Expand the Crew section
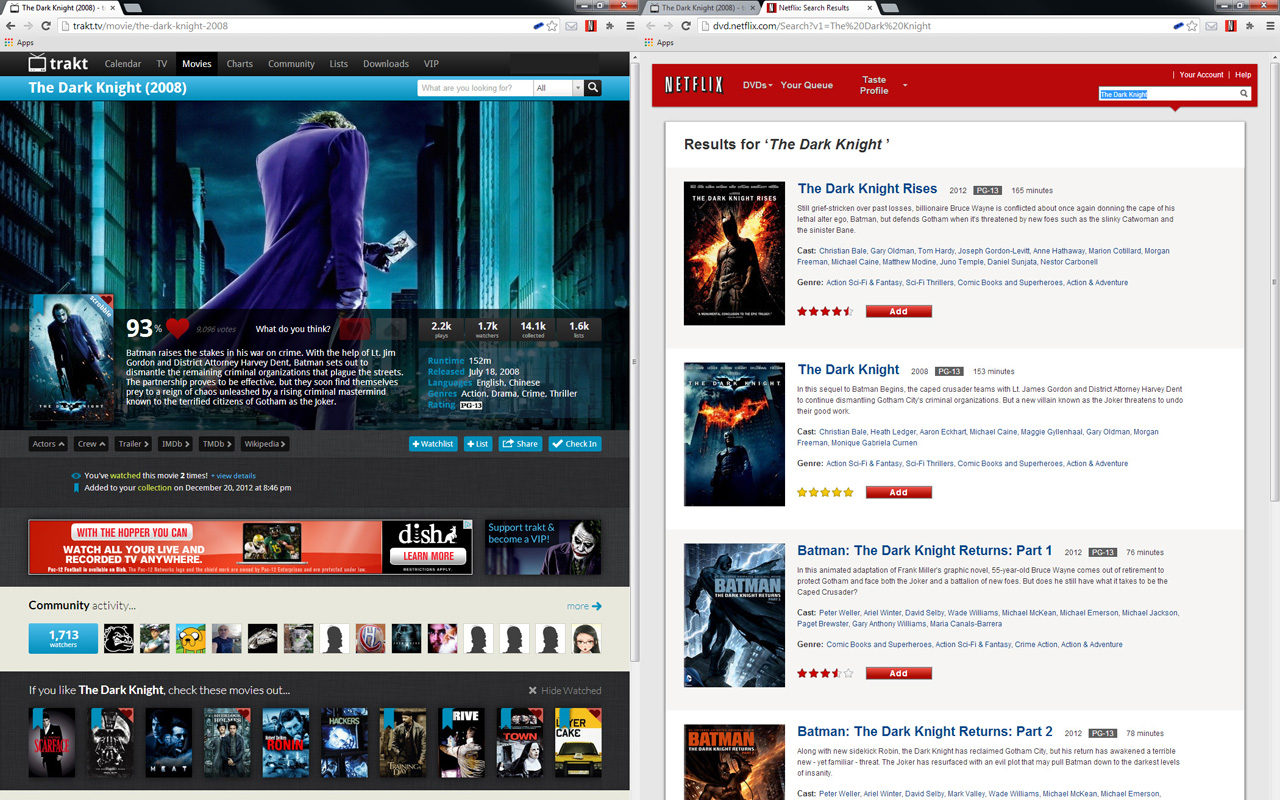This screenshot has height=800, width=1280. [90, 443]
